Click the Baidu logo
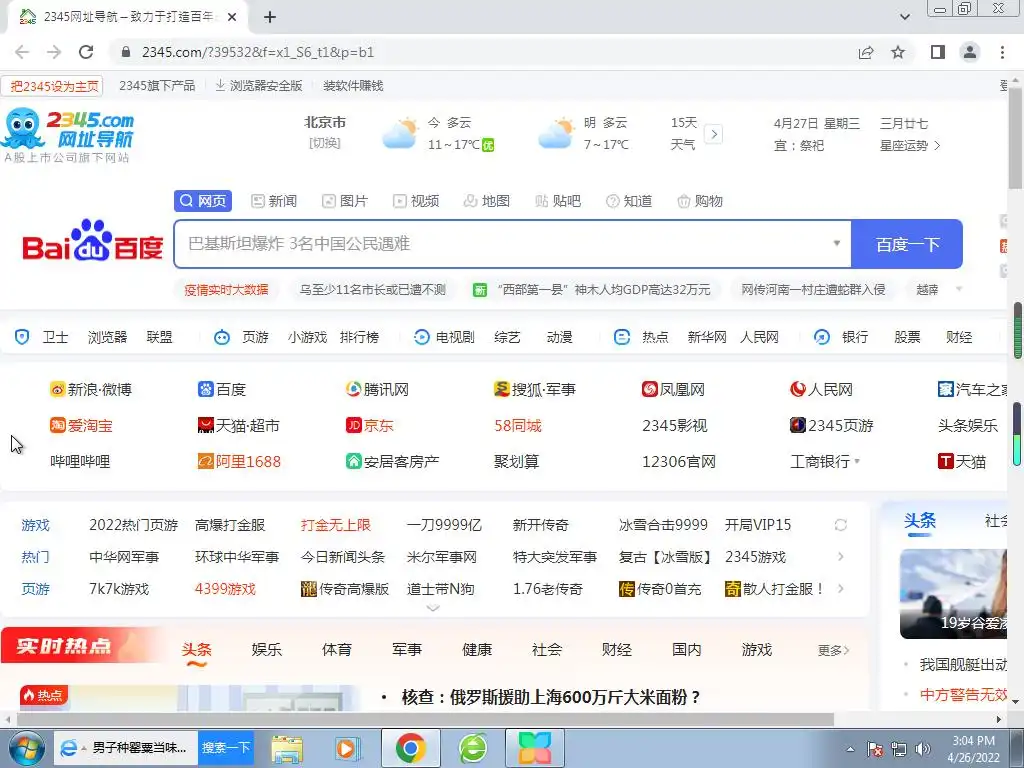Viewport: 1024px width, 768px height. coord(93,242)
